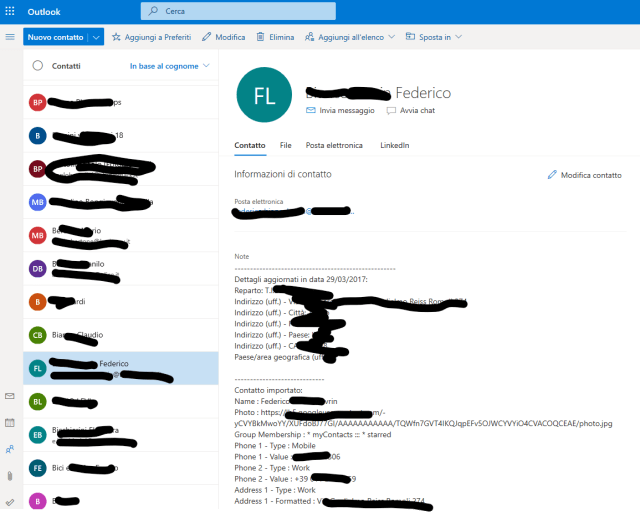Image resolution: width=640 pixels, height=512 pixels.
Task: Click Modifica pencil in the toolbar
Action: point(223,37)
